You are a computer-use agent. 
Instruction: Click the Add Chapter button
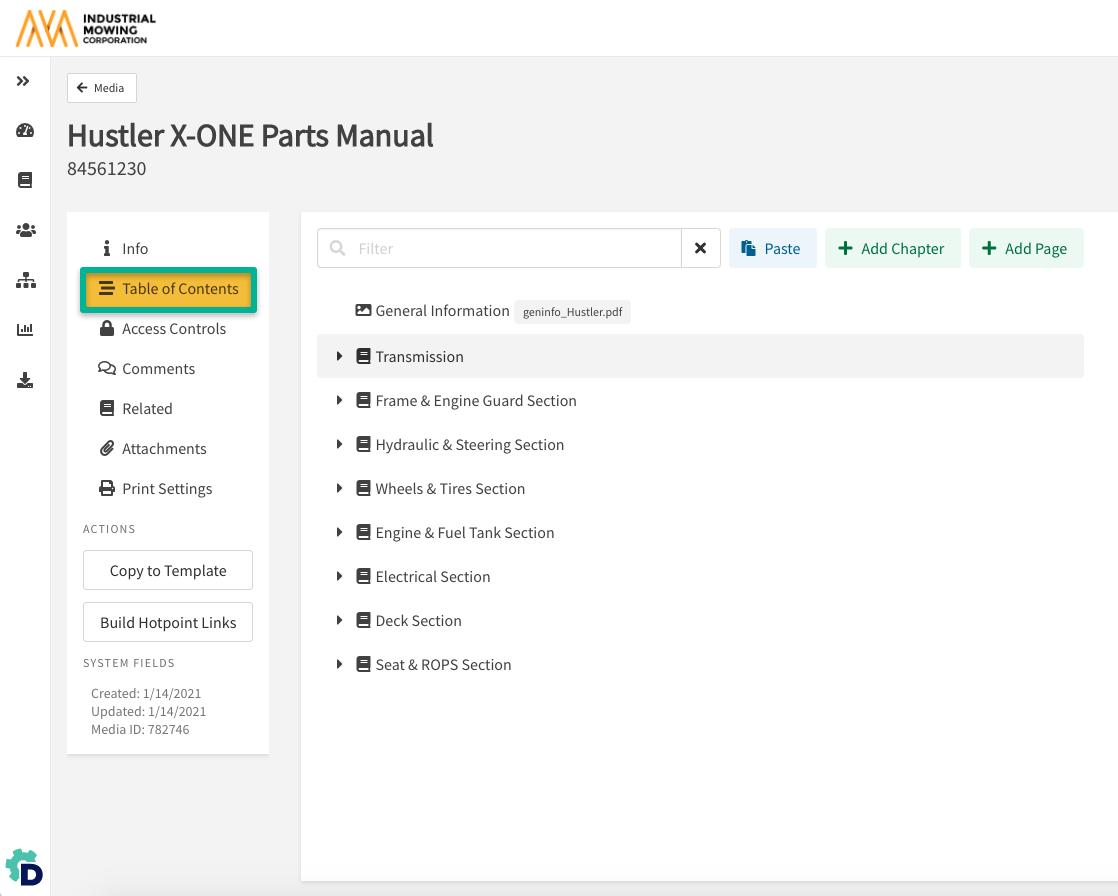pos(892,249)
